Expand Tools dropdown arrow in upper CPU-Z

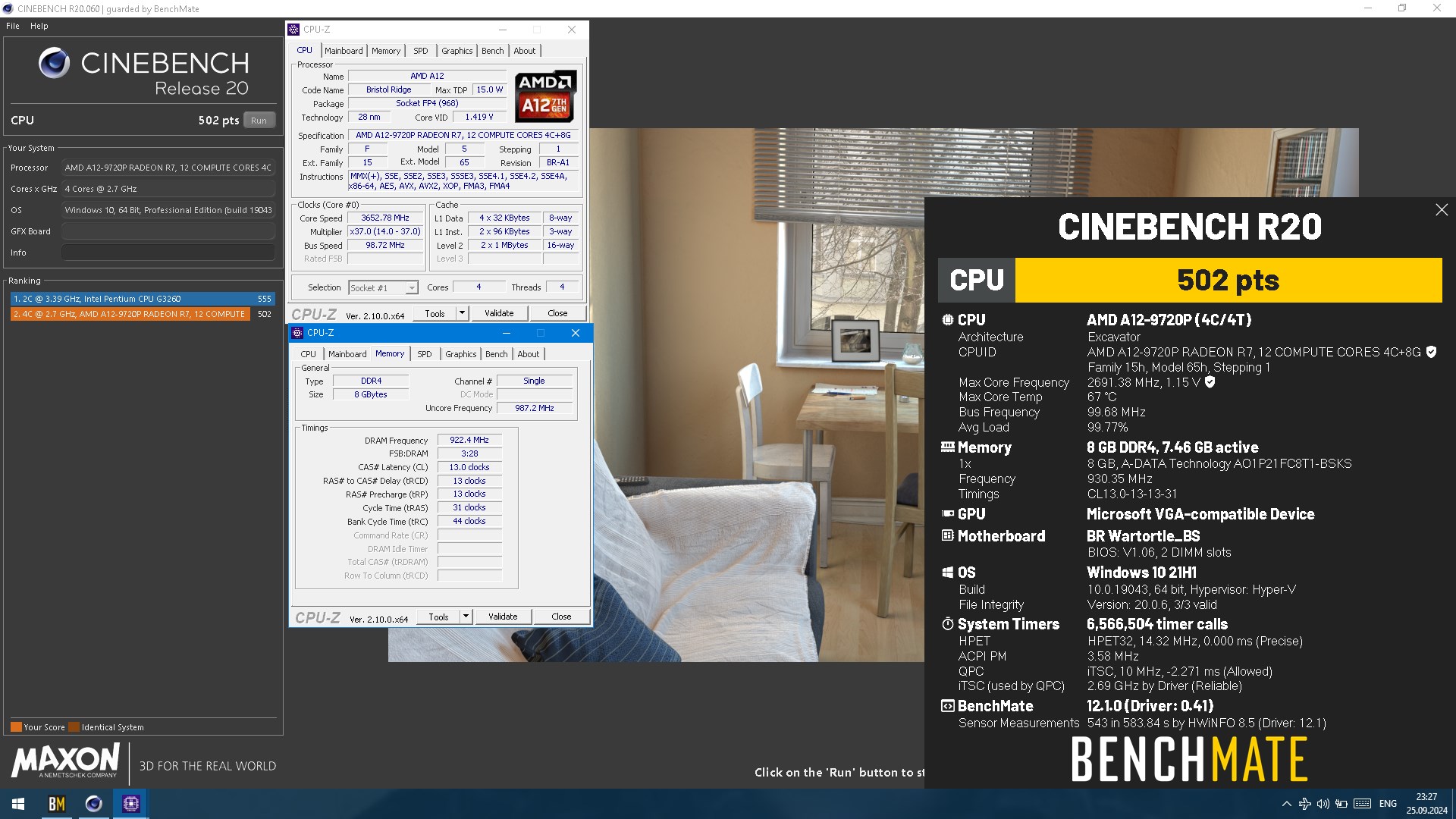tap(462, 313)
